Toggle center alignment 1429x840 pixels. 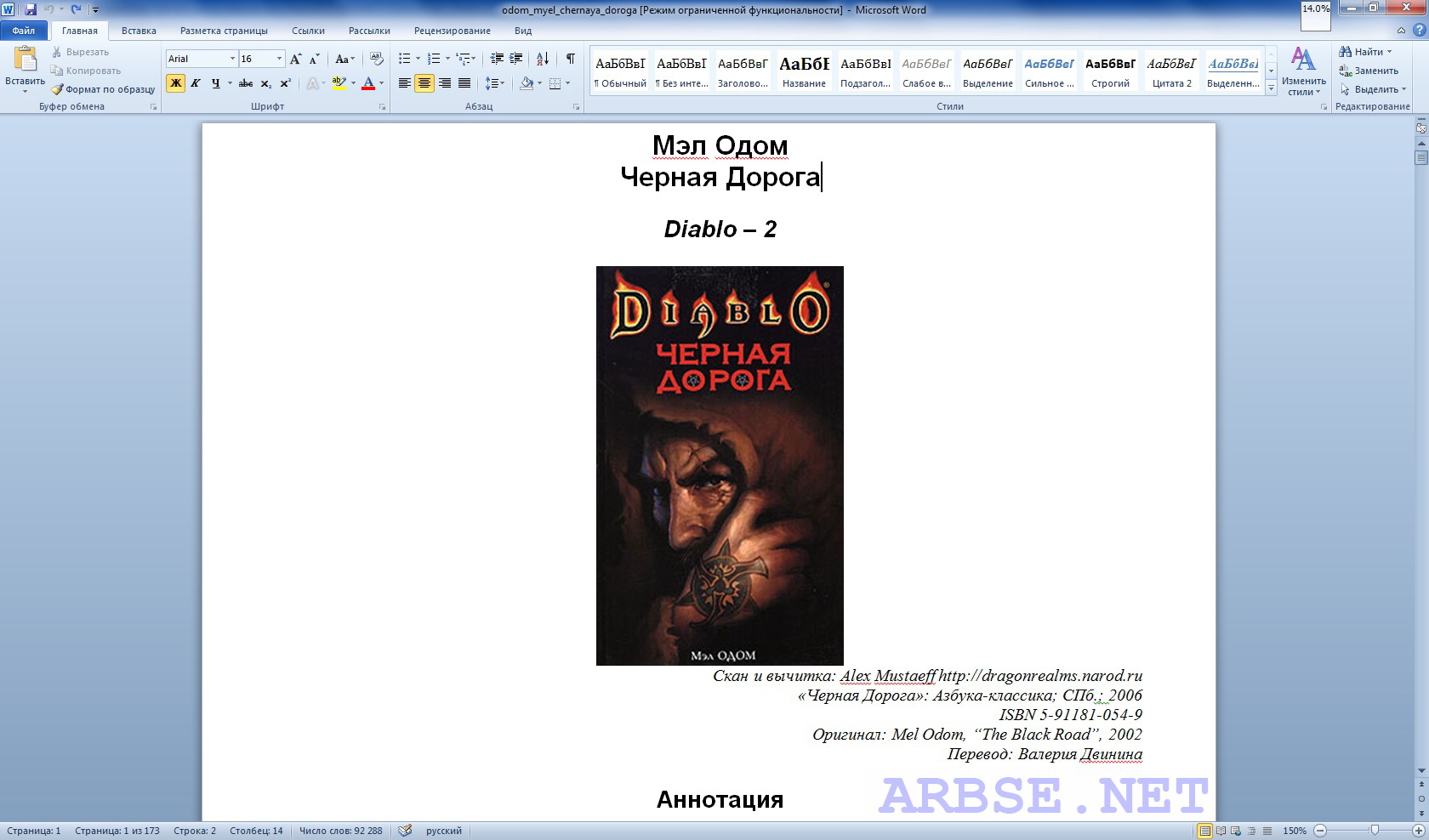pyautogui.click(x=424, y=83)
